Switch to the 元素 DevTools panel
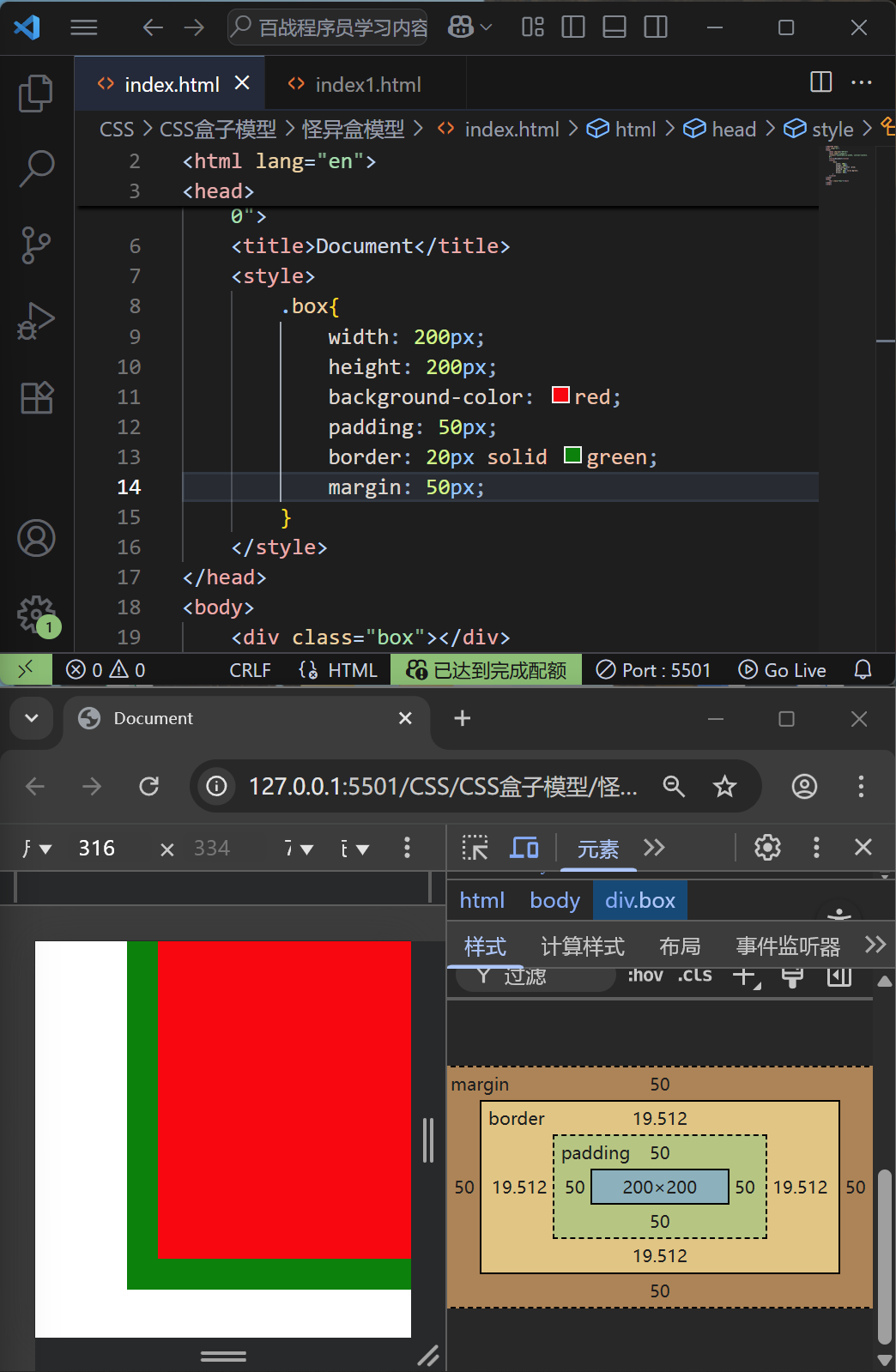Screen dimensions: 896x1372 coord(598,849)
